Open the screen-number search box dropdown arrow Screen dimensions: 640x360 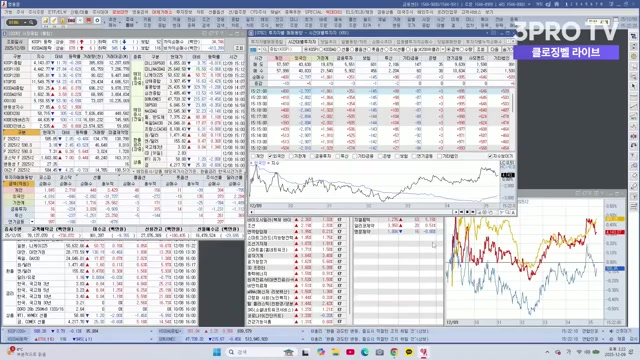pos(24,22)
